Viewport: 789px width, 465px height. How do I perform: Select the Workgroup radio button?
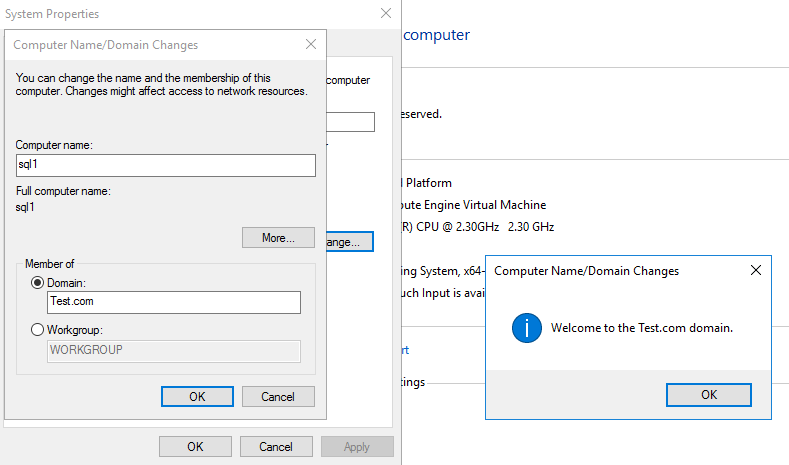[x=38, y=330]
